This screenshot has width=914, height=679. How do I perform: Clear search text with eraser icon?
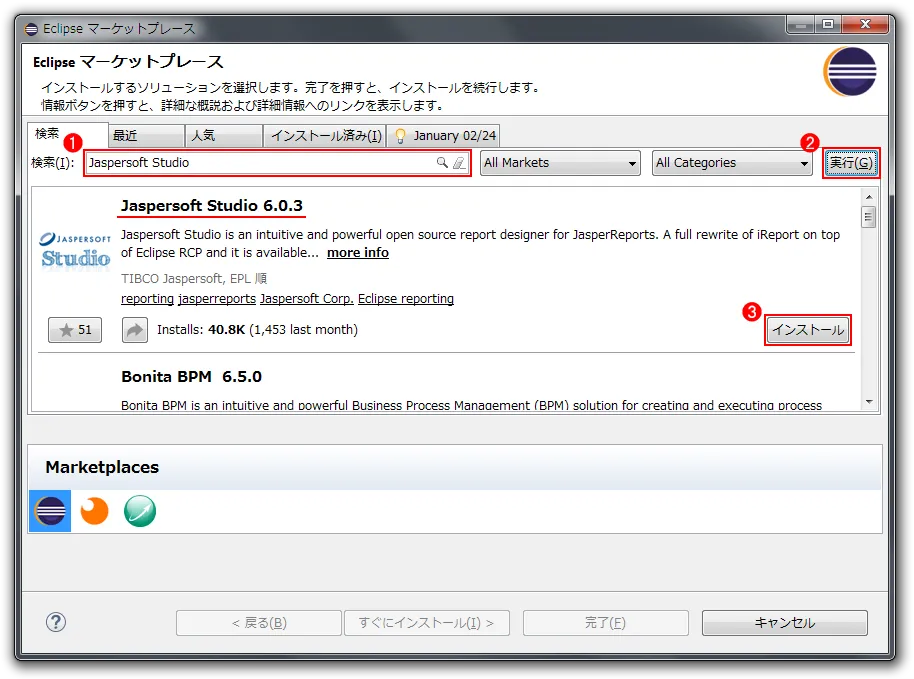[x=459, y=163]
